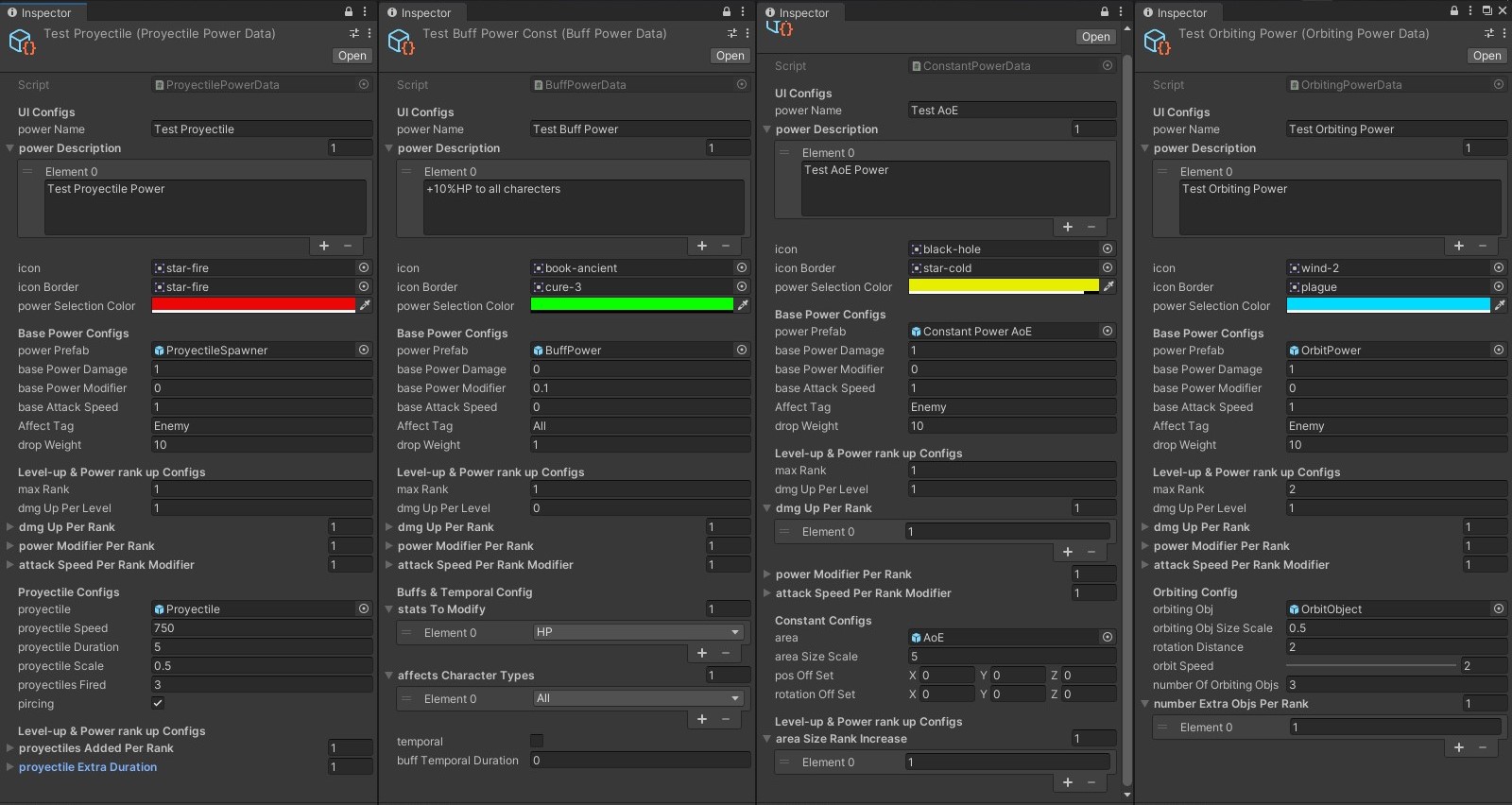Viewport: 1512px width, 805px height.
Task: Toggle lock on the Test Orbiting Power inspector
Action: coord(1454,11)
